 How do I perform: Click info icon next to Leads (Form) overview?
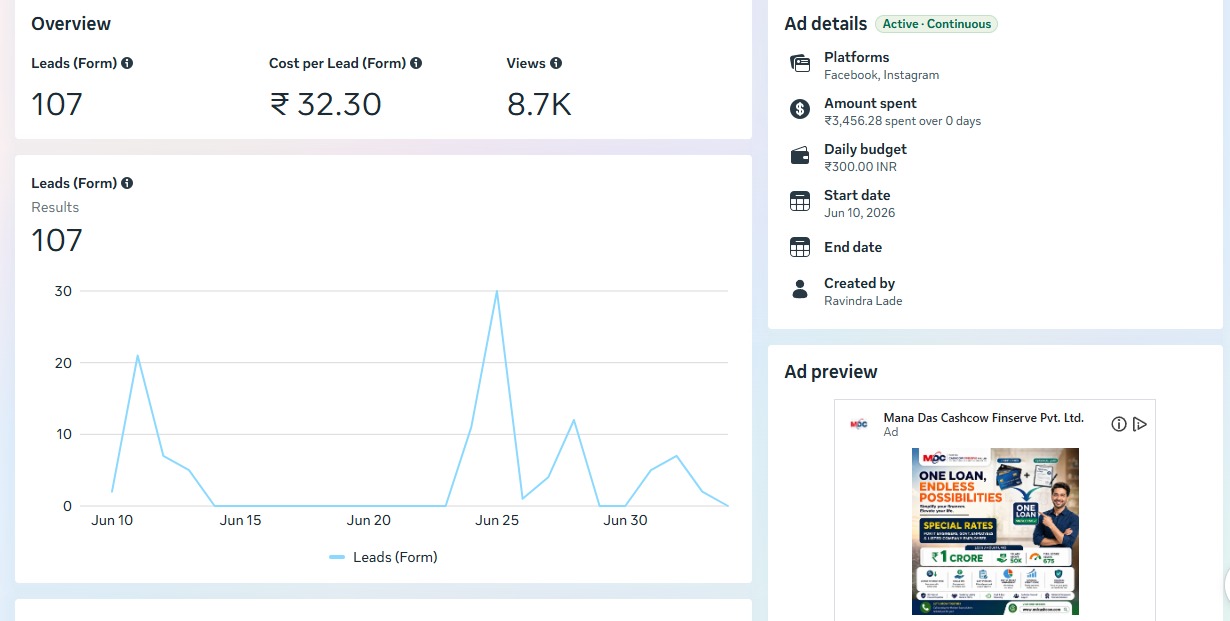point(127,63)
